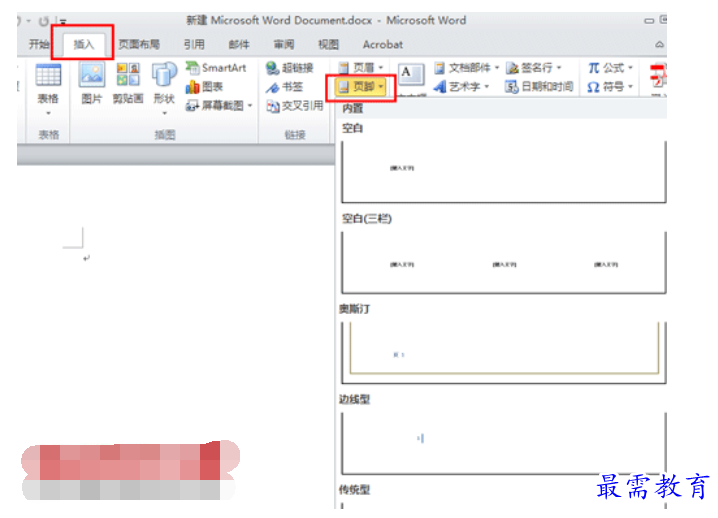Open the References (引用) tab

pos(194,44)
